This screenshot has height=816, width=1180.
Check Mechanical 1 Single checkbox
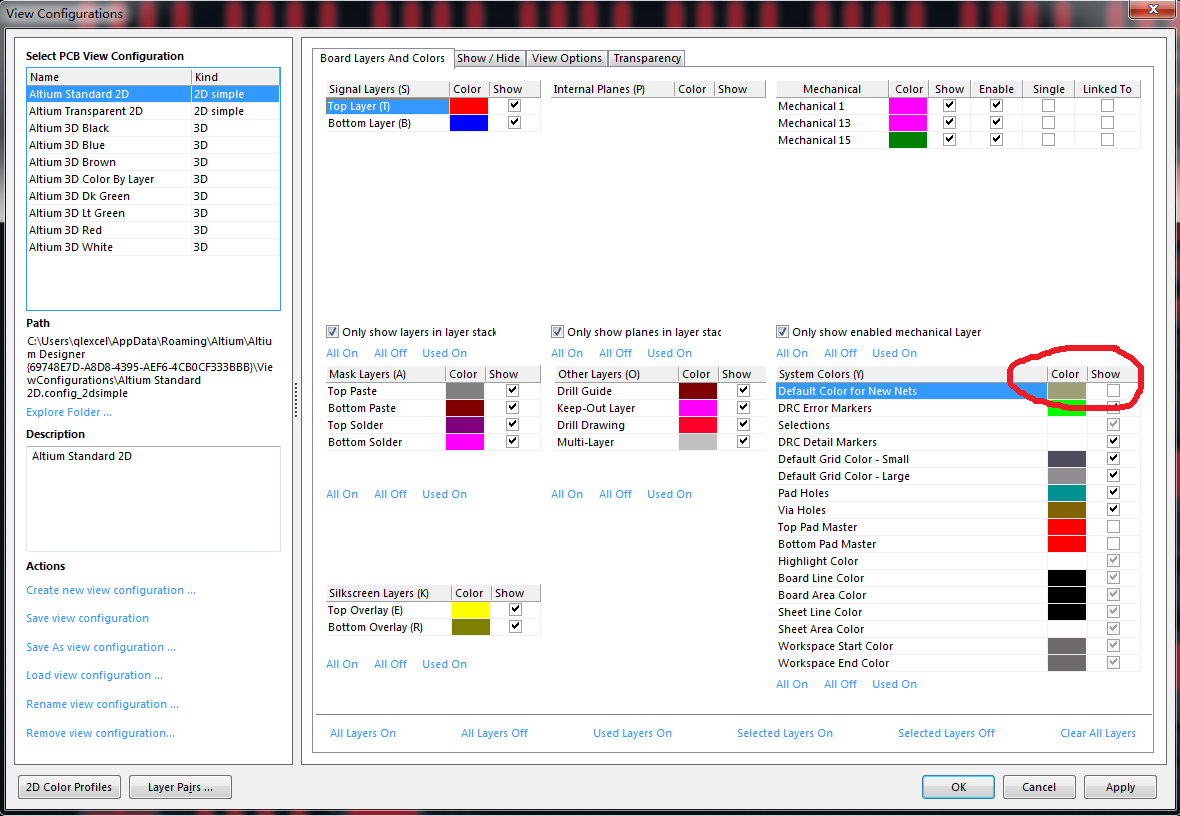1048,105
